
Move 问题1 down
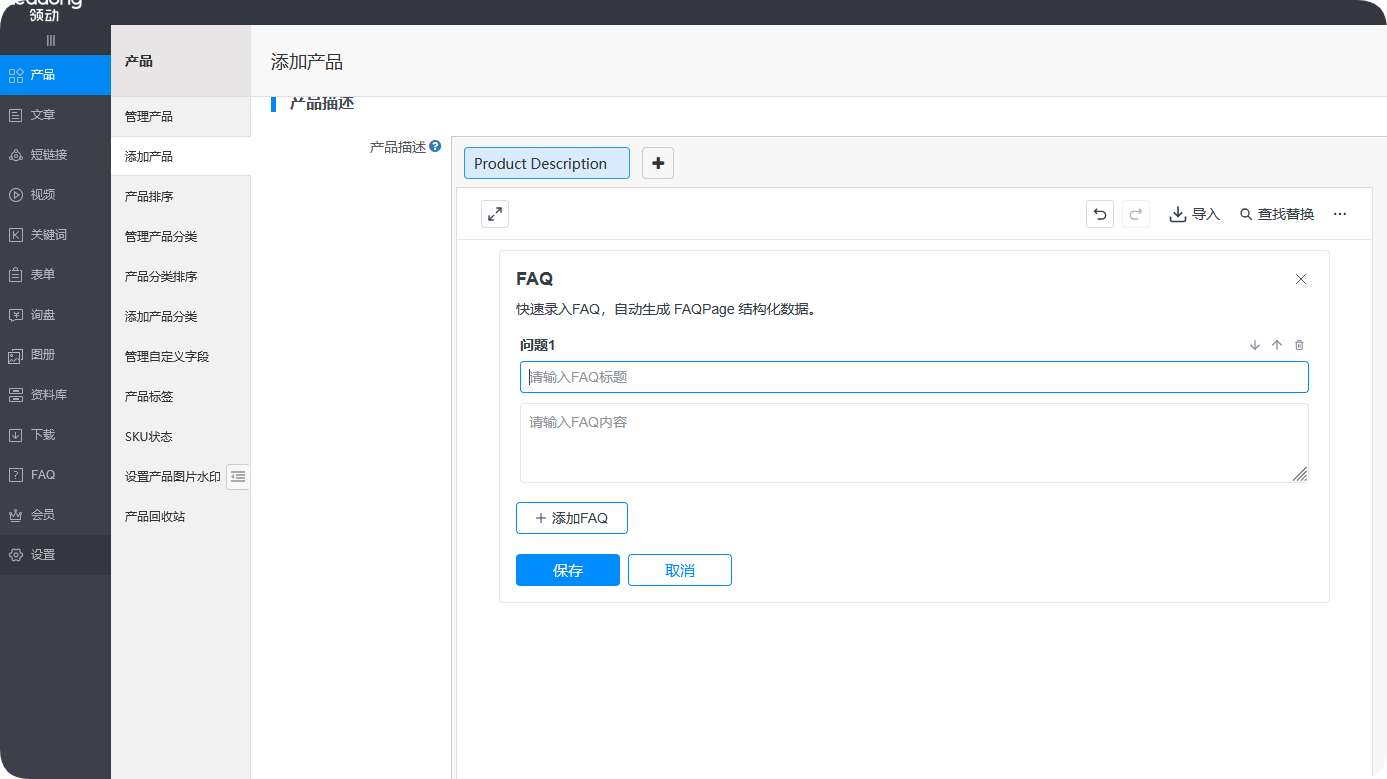point(1255,345)
